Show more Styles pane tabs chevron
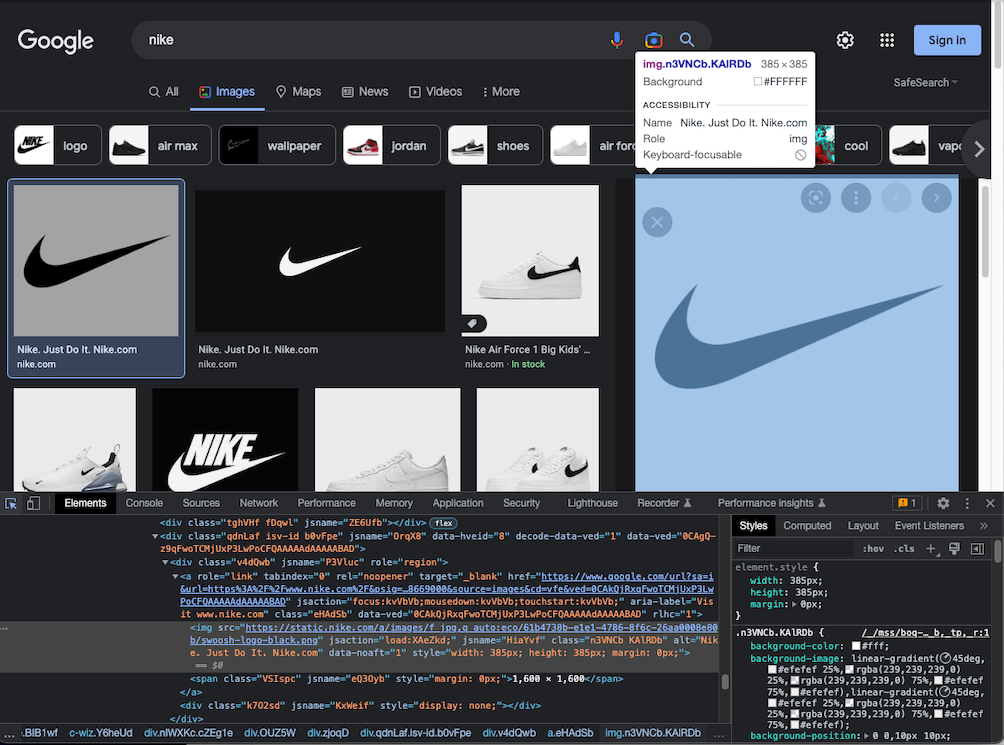This screenshot has height=745, width=1004. pyautogui.click(x=984, y=525)
